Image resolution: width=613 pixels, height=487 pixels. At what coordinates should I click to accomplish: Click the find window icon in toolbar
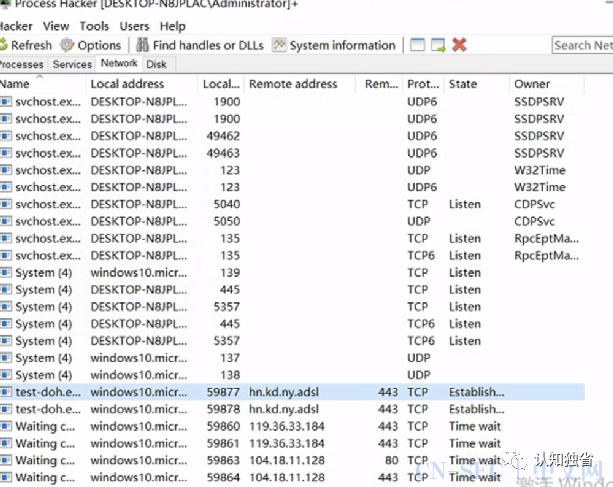417,45
